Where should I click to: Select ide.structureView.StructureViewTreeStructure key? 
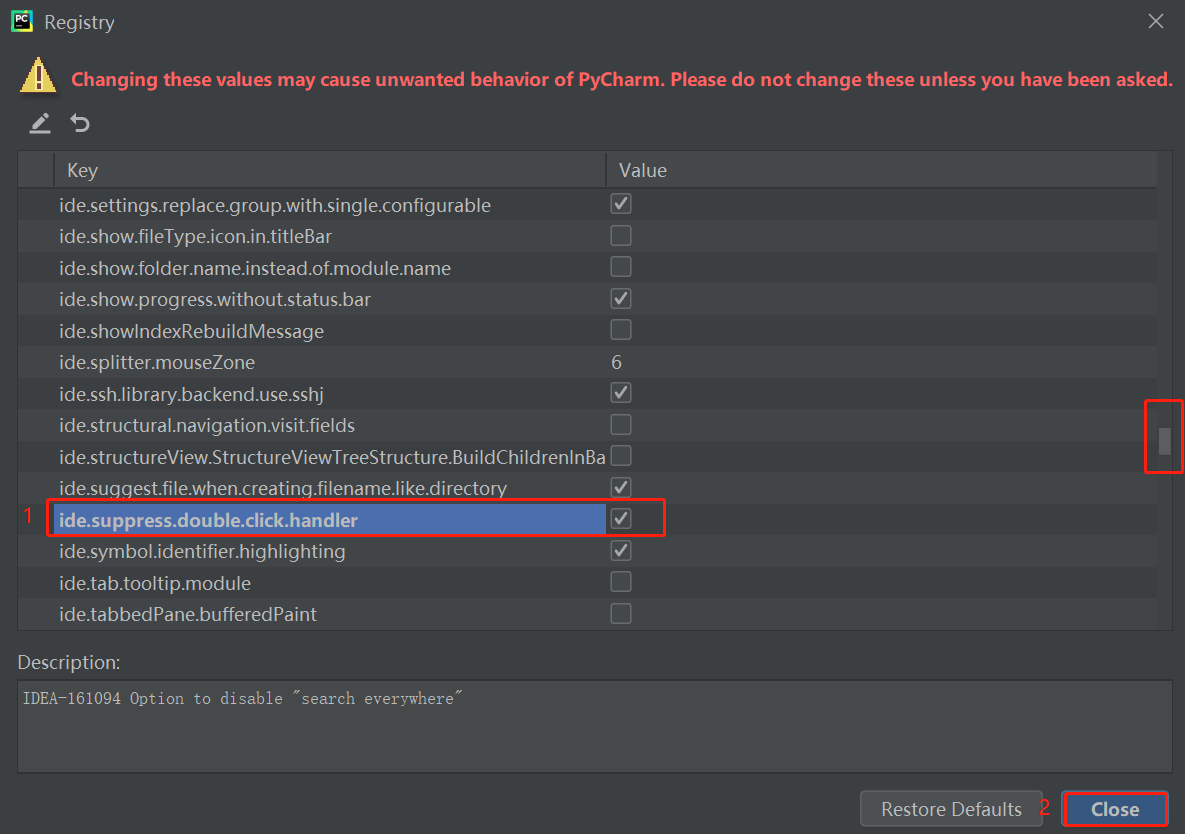(x=332, y=457)
